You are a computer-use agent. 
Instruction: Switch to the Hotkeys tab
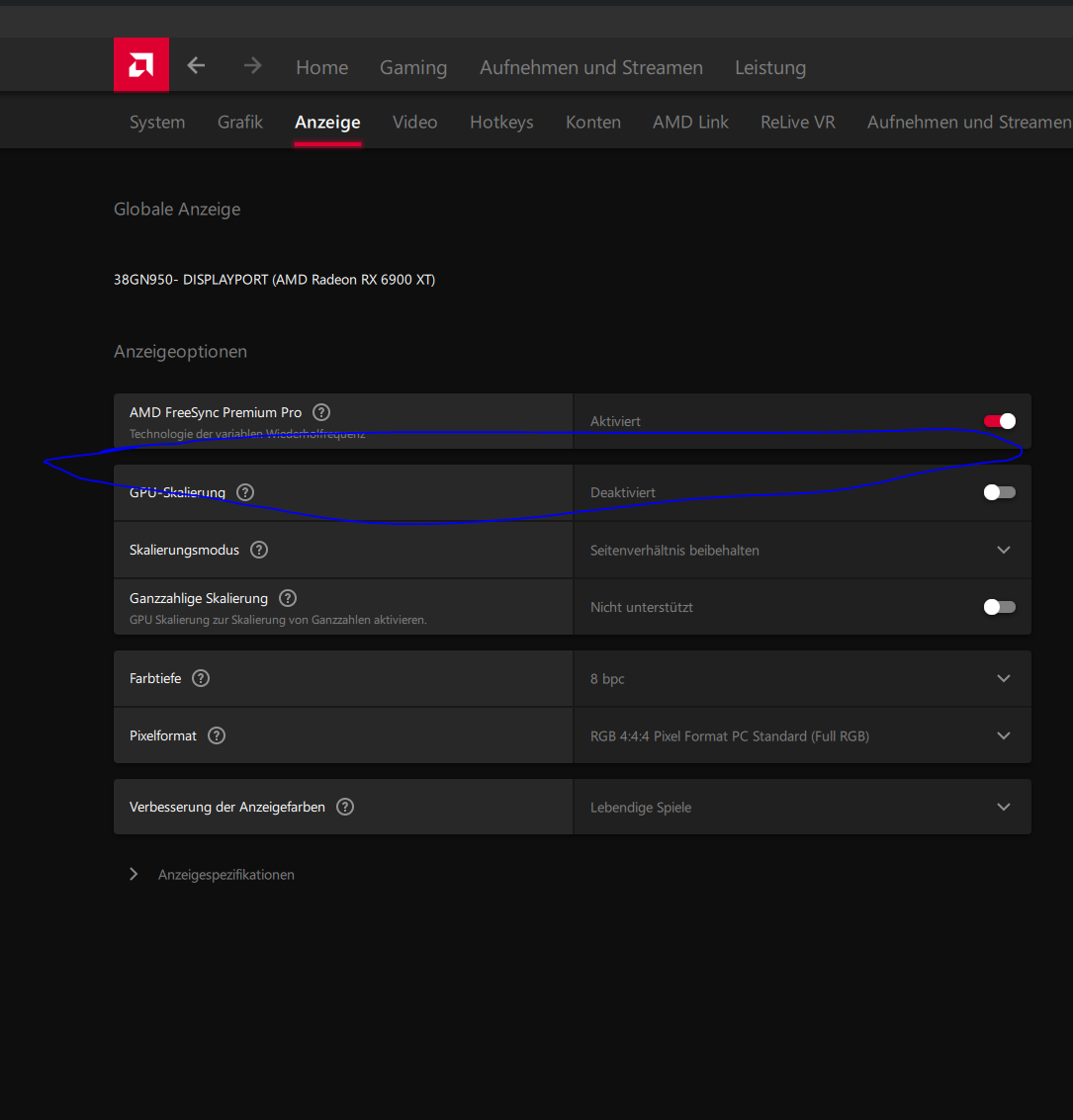[501, 123]
